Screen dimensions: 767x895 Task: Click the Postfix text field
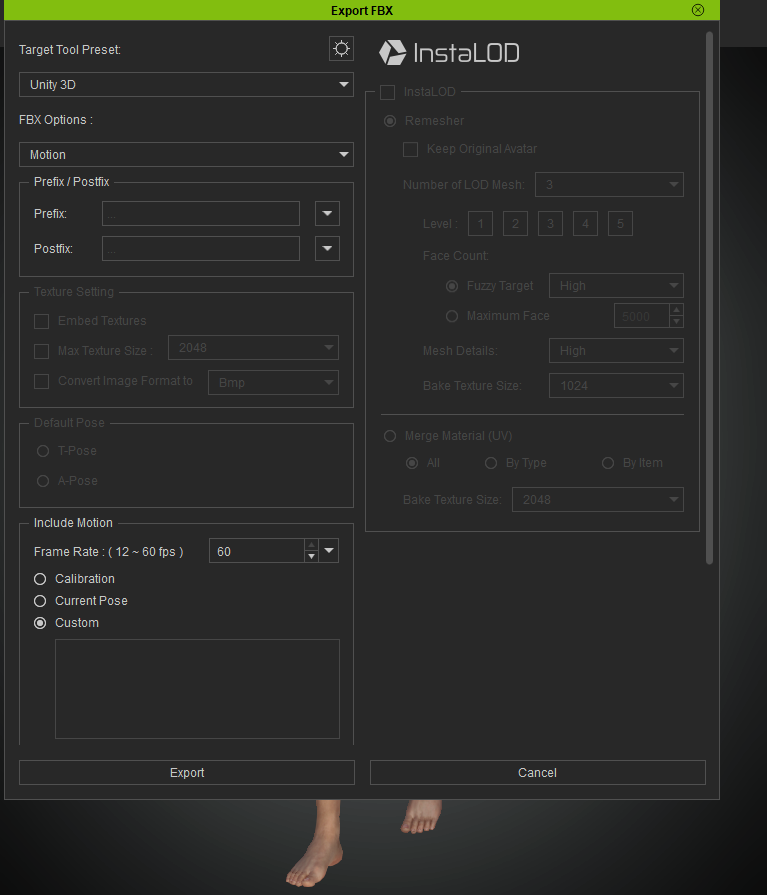pyautogui.click(x=200, y=249)
